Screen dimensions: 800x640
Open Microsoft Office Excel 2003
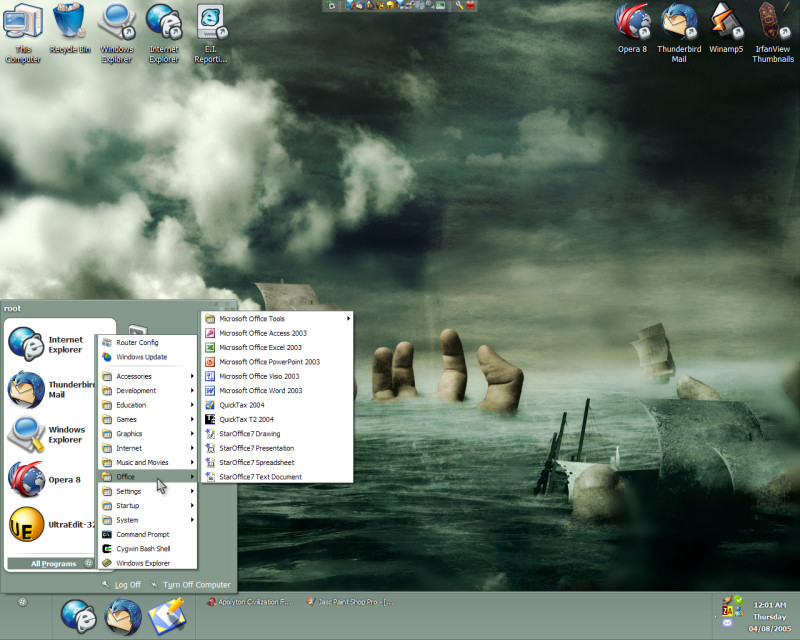click(x=260, y=348)
